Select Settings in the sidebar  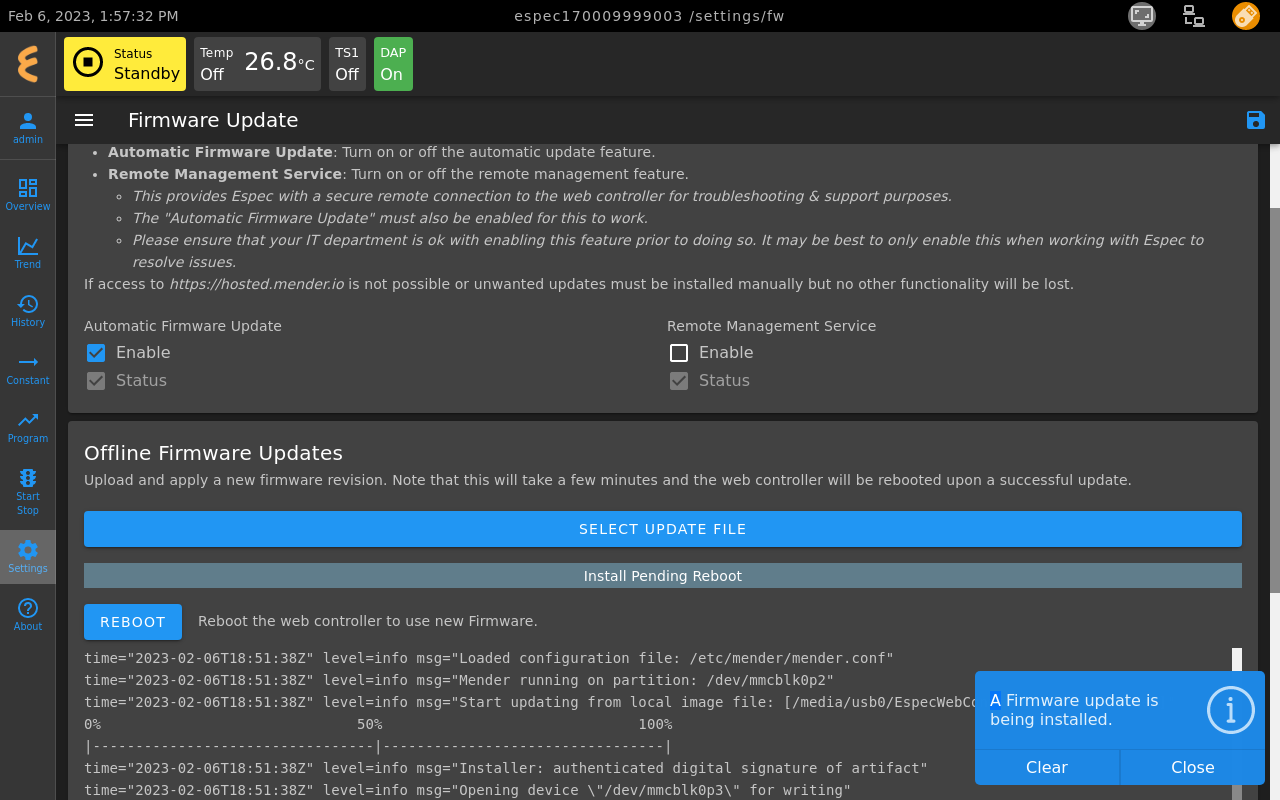pyautogui.click(x=28, y=556)
